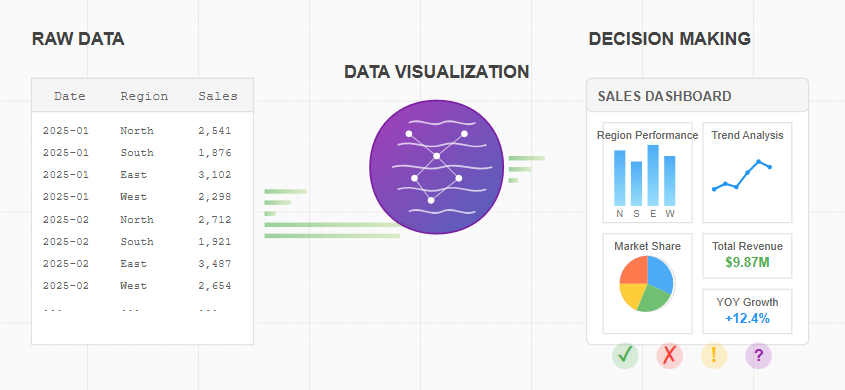
Task: Click the Sales Dashboard header
Action: point(697,95)
